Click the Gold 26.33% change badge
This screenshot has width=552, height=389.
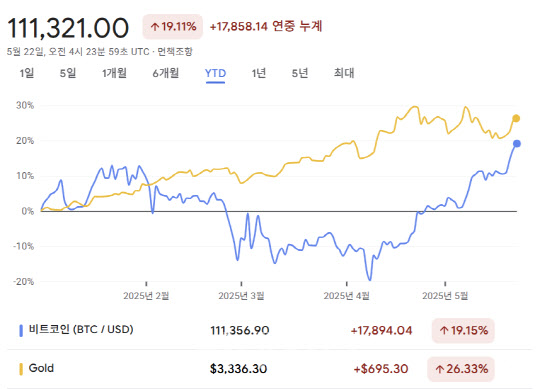(461, 369)
